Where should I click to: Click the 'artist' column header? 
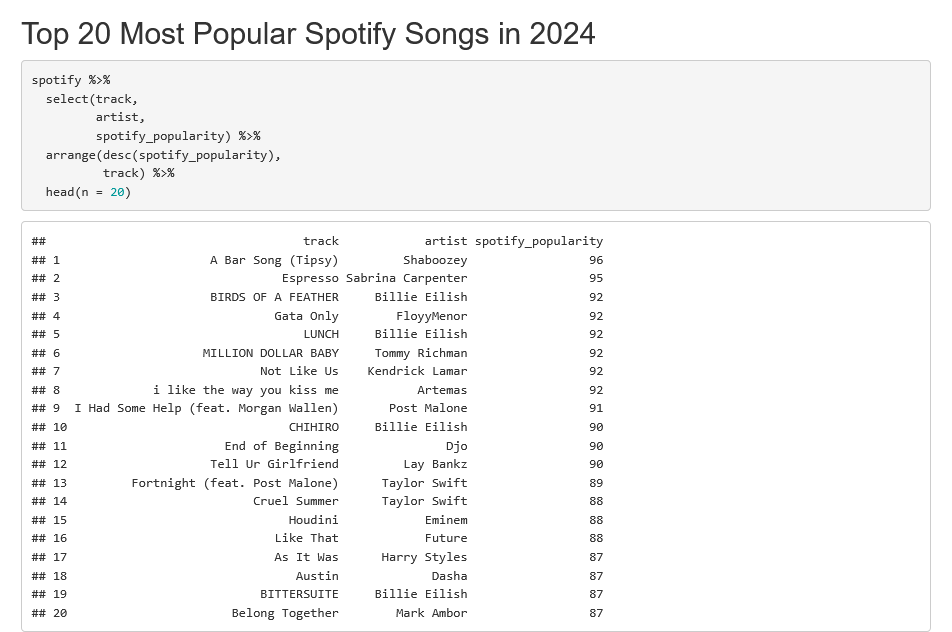tap(446, 241)
